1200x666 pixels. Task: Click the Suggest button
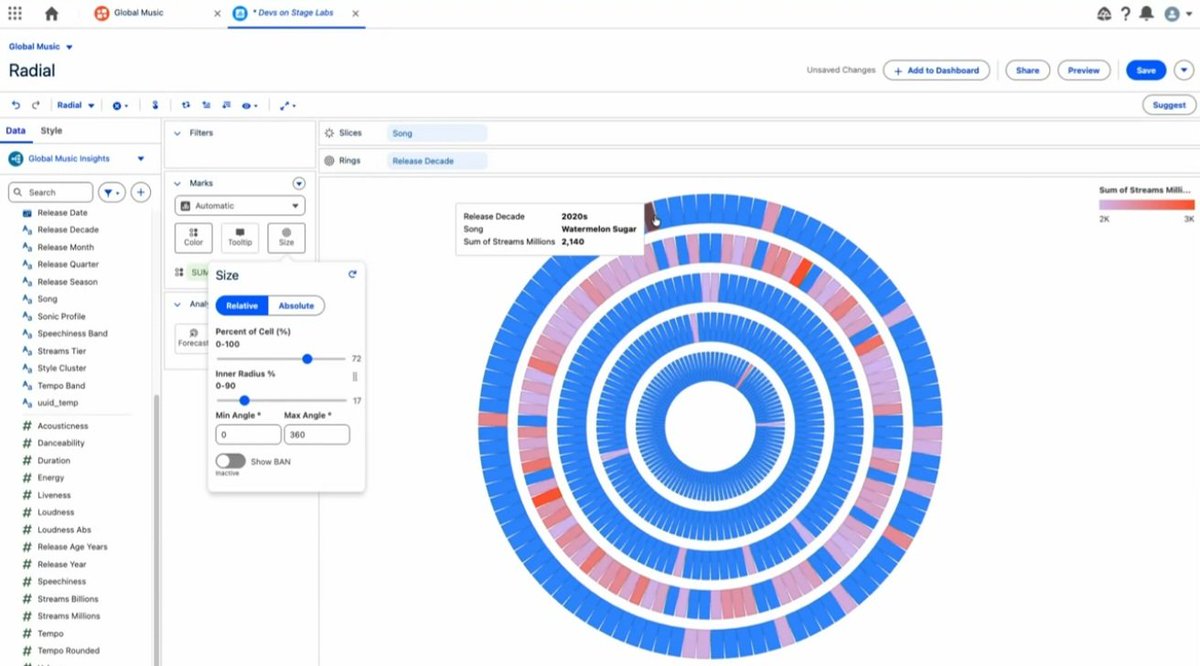coord(1169,104)
